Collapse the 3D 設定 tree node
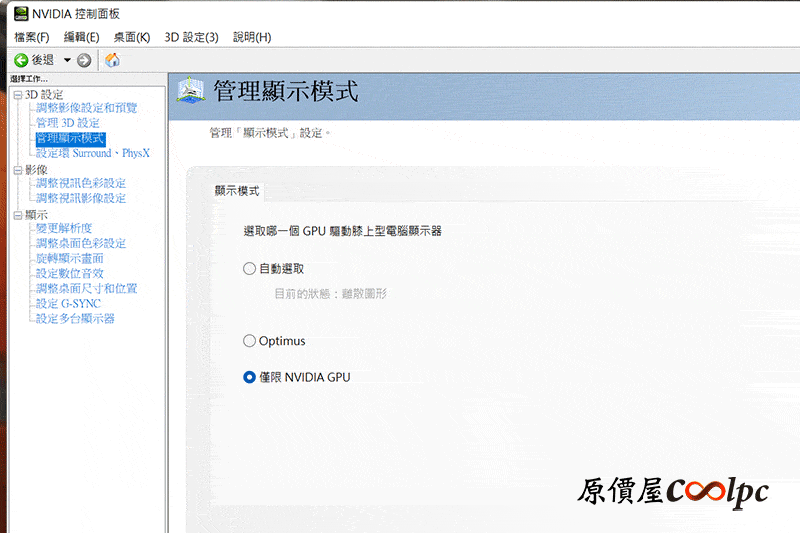 18,95
